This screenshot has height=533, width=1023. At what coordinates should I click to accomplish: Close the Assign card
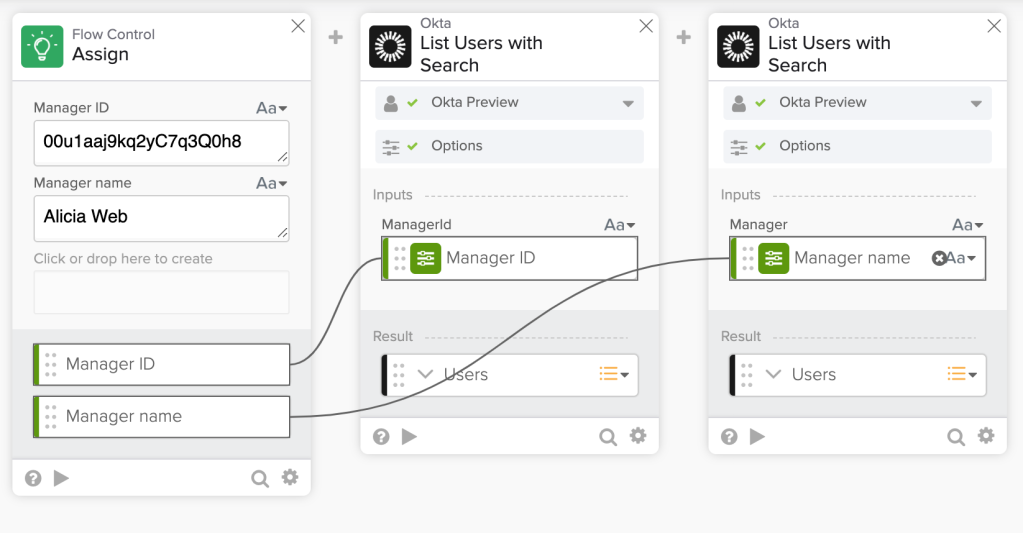point(298,27)
